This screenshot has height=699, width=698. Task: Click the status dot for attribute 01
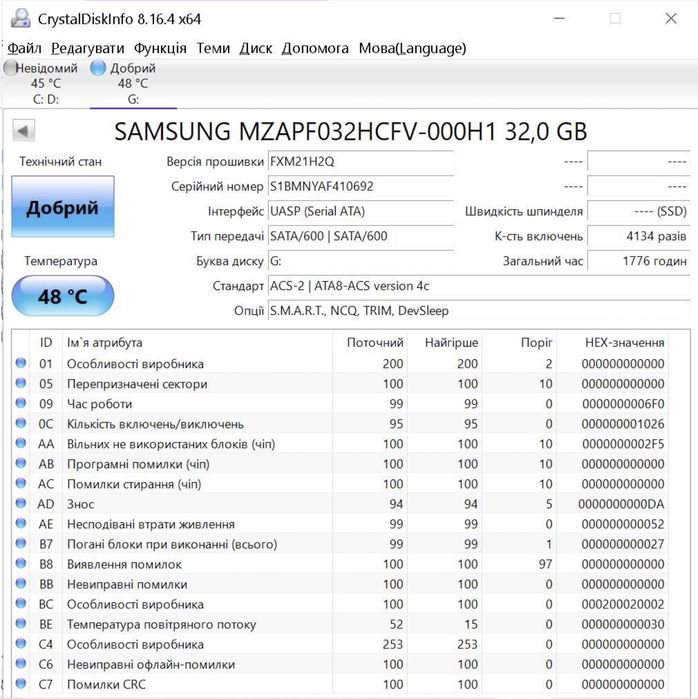21,363
